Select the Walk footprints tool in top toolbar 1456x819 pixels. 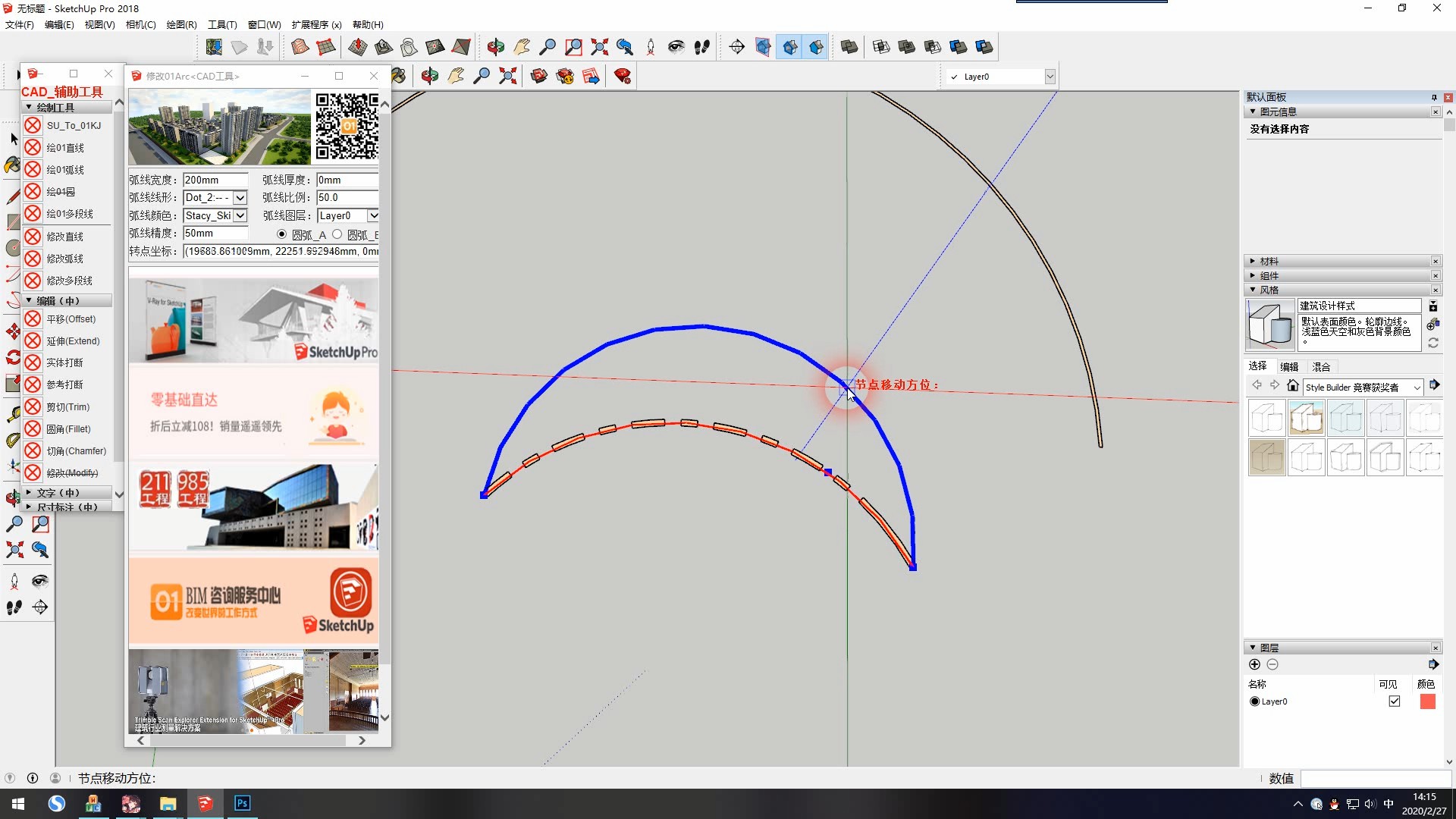click(x=702, y=47)
